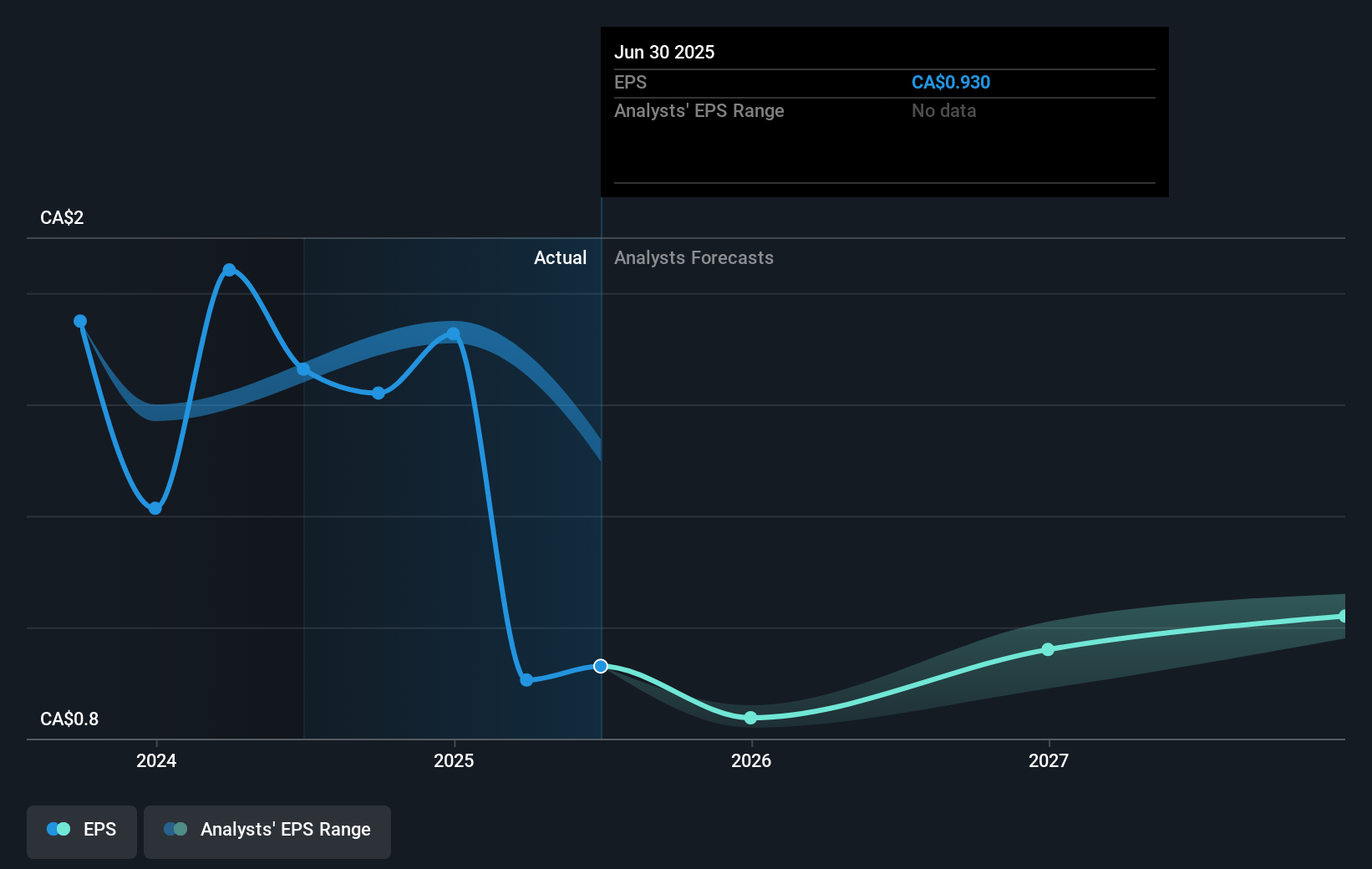Select the highlighted Jun 30 2025 EPS data point

pyautogui.click(x=601, y=666)
